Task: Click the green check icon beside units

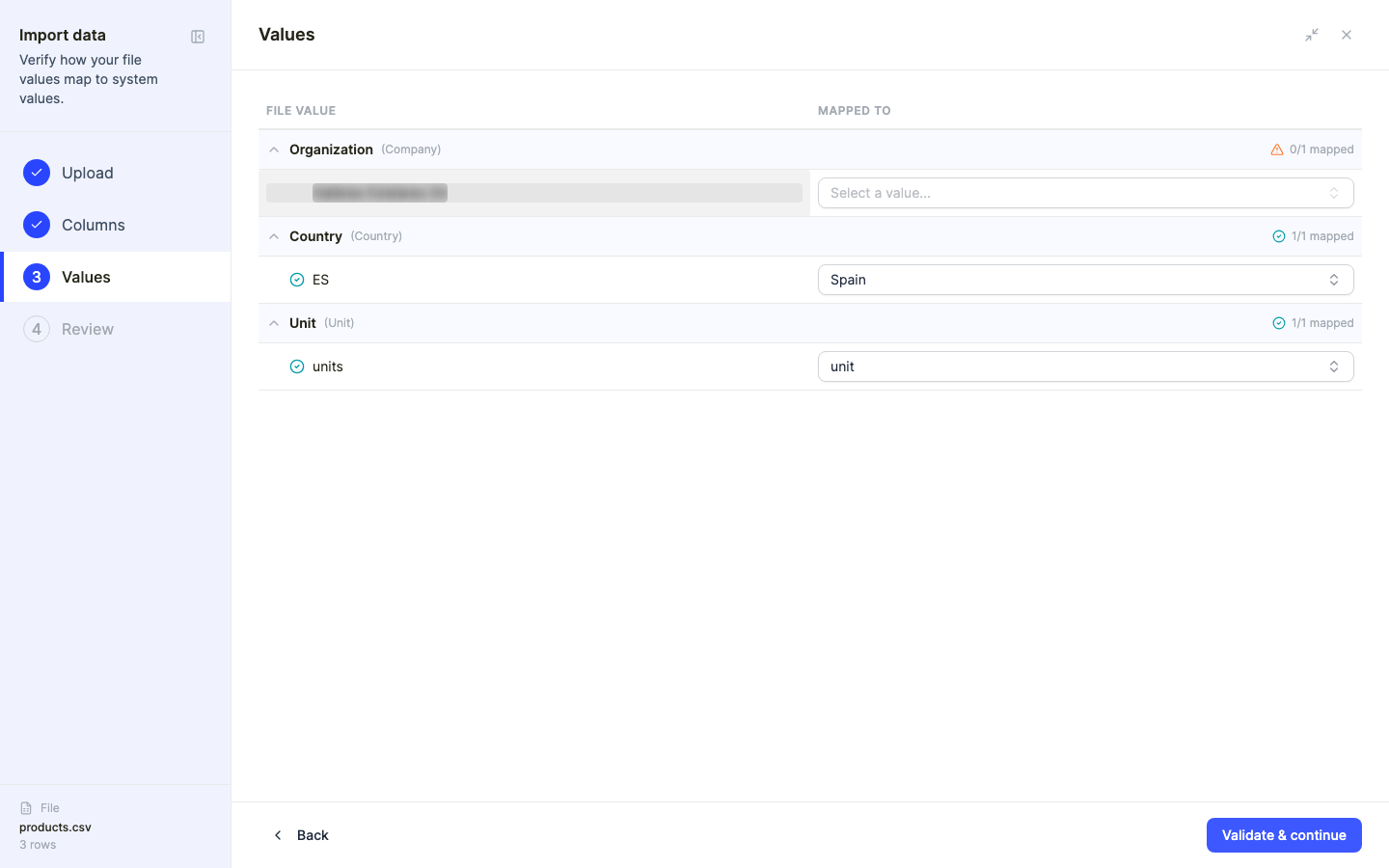Action: 297,366
